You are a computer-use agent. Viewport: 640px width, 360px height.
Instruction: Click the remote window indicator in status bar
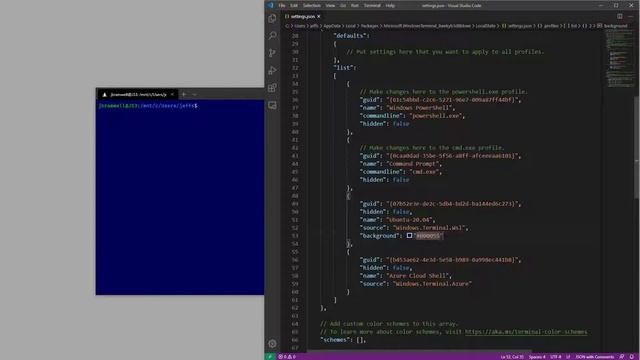click(270, 357)
